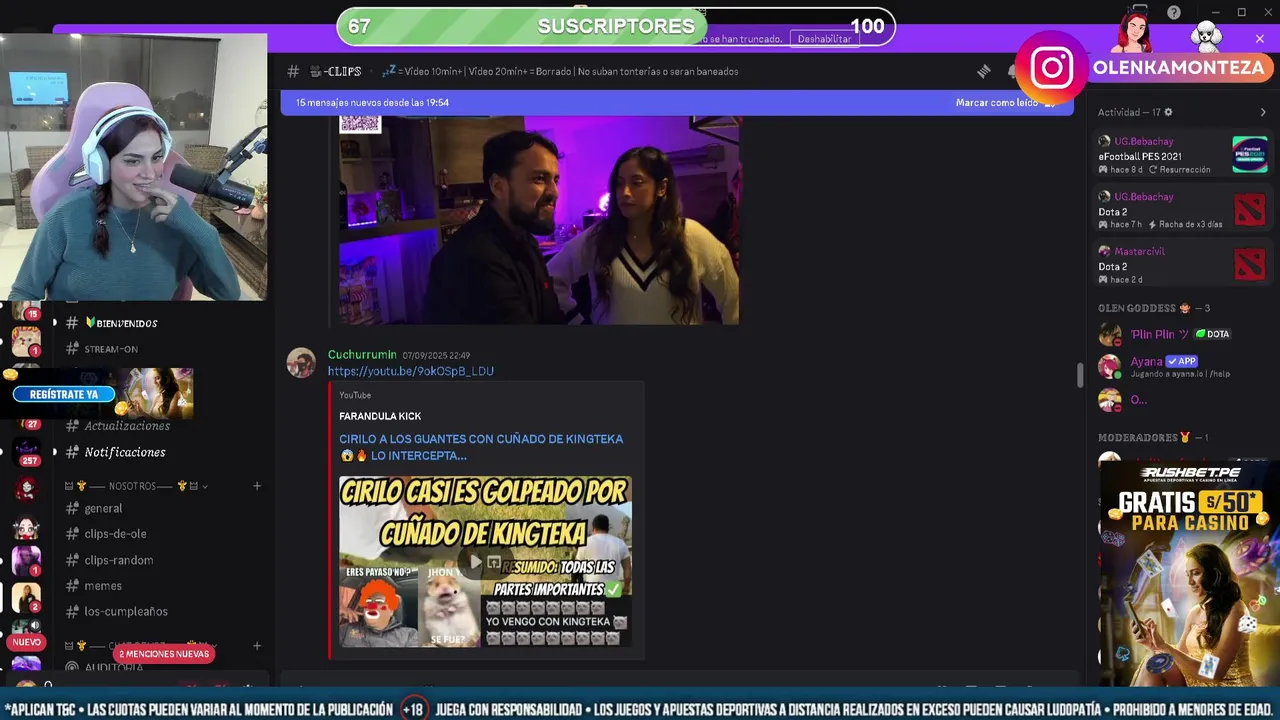Click Dota 2 icon in UG.Bebachay card
Screen dimensions: 1280x720
point(1249,209)
